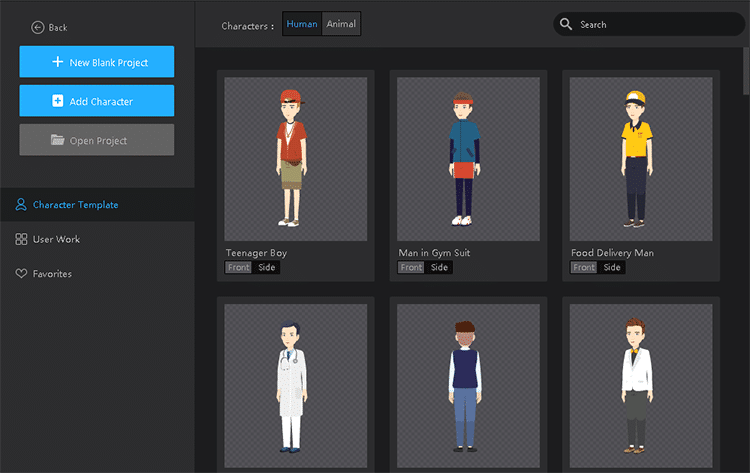Click the Favorites heart icon
Viewport: 750px width, 473px height.
[x=21, y=274]
